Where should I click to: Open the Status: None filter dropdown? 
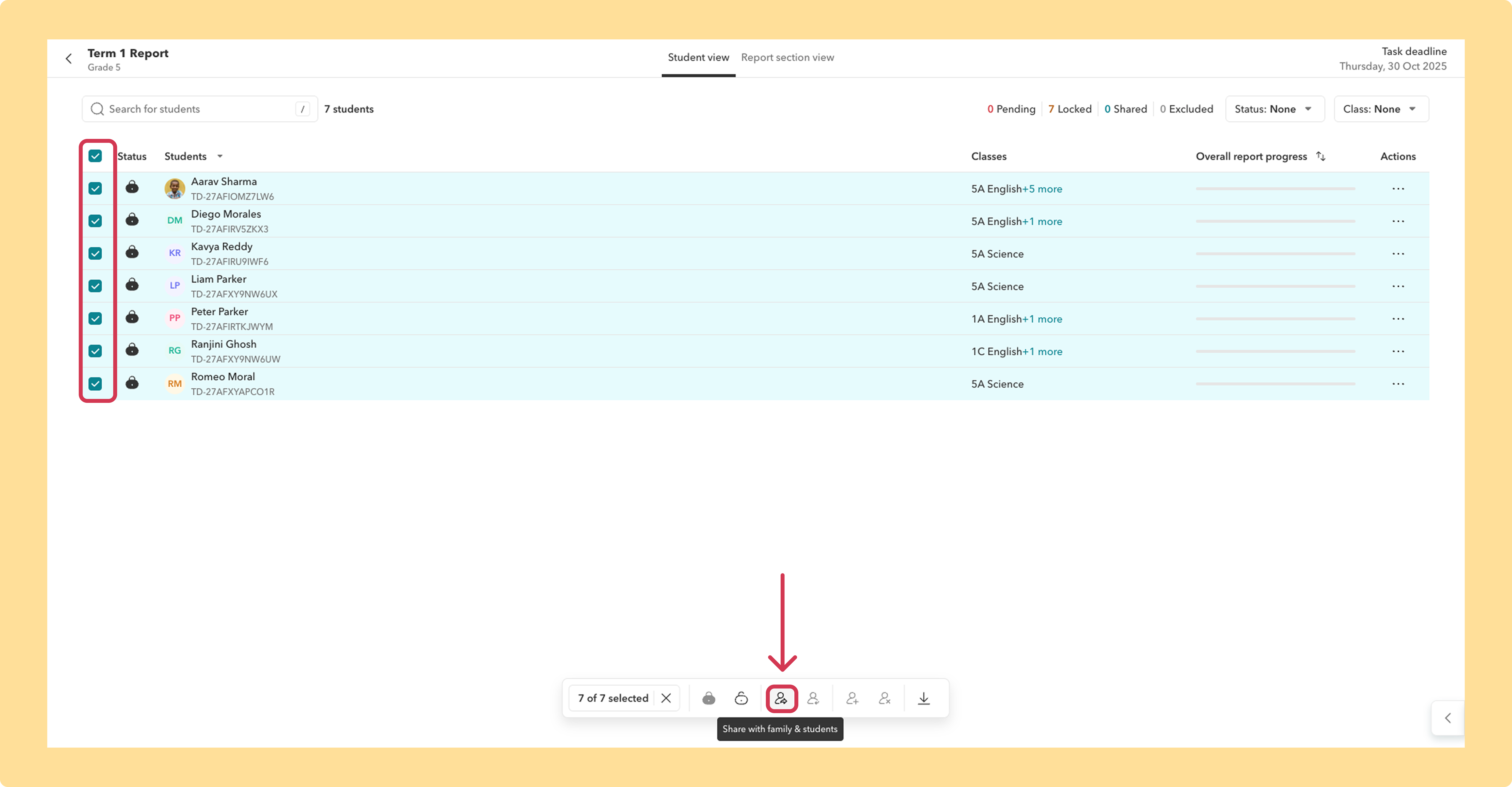(1275, 109)
